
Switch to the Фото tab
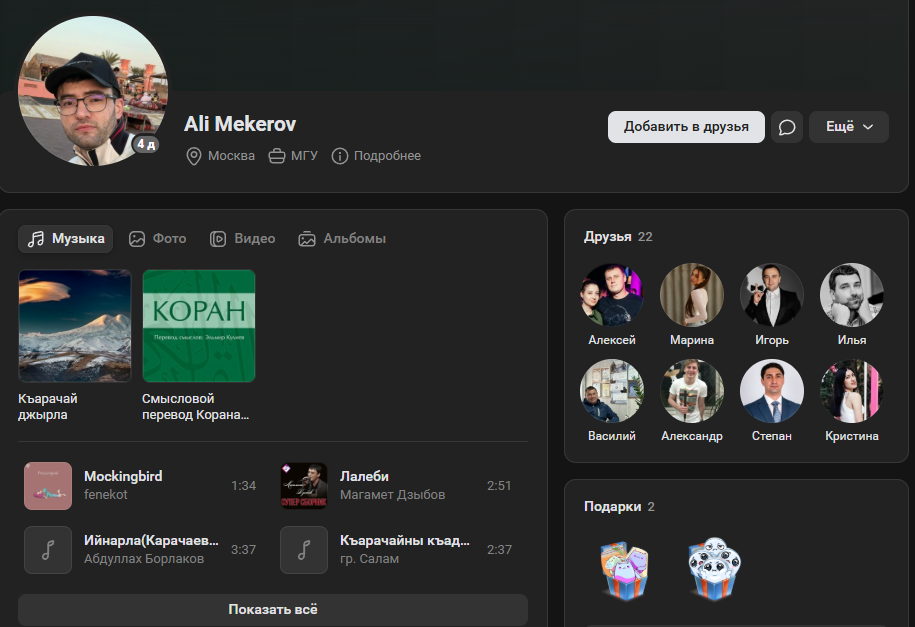pyautogui.click(x=158, y=239)
